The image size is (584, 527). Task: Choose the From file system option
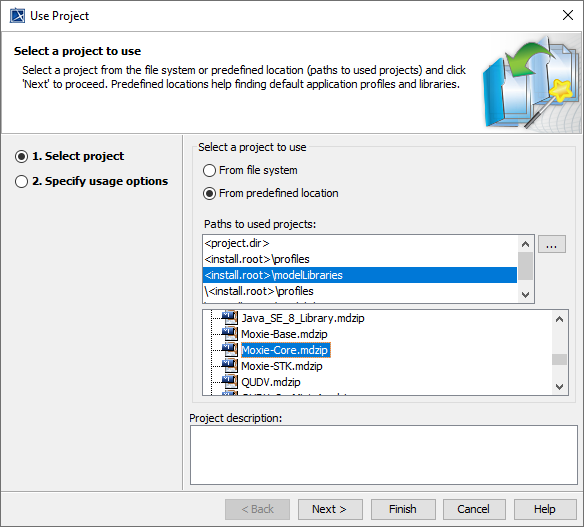click(x=250, y=170)
